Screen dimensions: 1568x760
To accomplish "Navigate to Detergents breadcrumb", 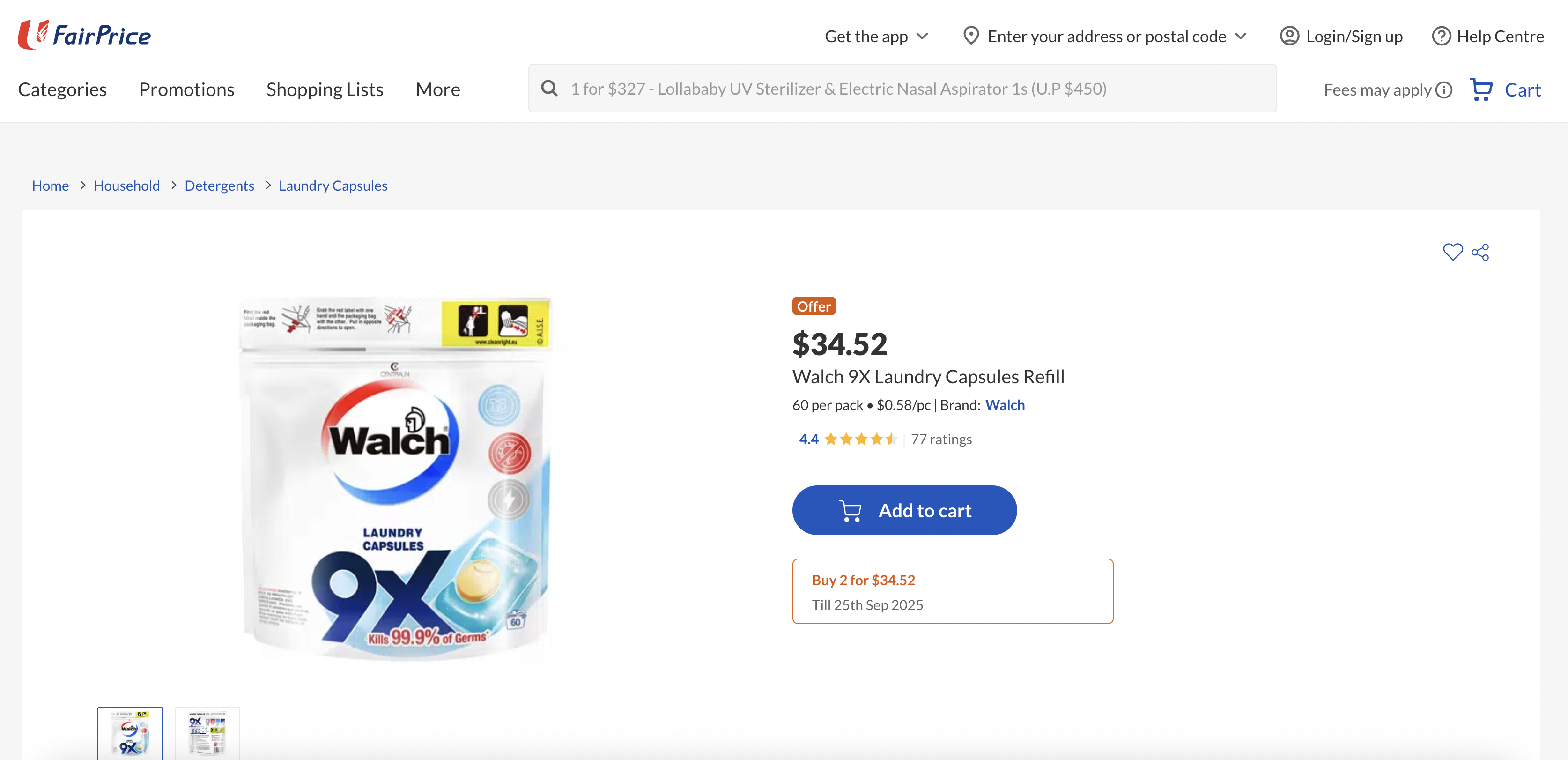I will 219,186.
